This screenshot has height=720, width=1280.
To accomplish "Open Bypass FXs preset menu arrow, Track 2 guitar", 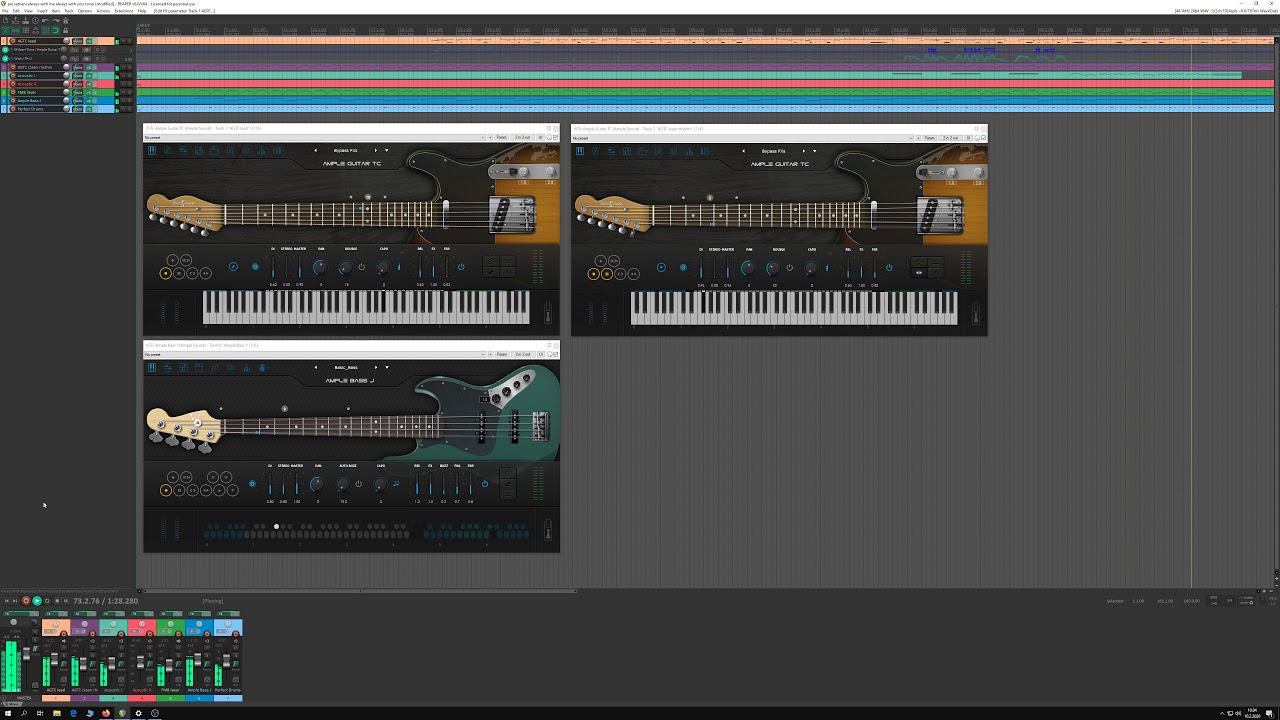I will click(x=815, y=151).
